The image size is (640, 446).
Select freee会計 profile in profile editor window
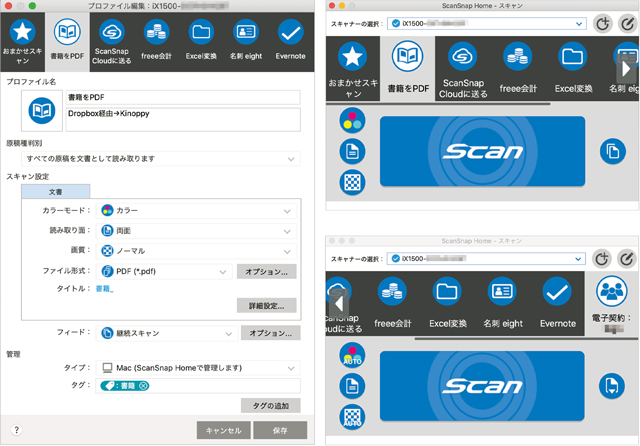[156, 42]
